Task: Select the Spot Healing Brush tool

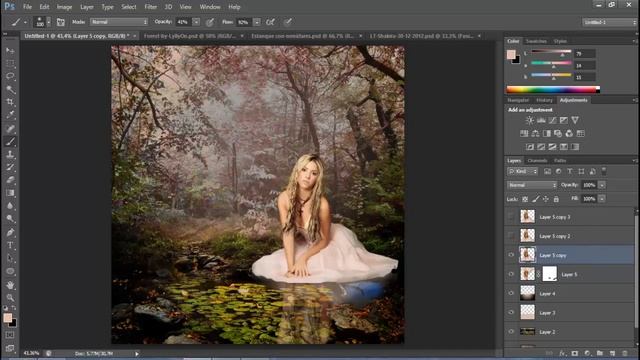Action: click(10, 128)
